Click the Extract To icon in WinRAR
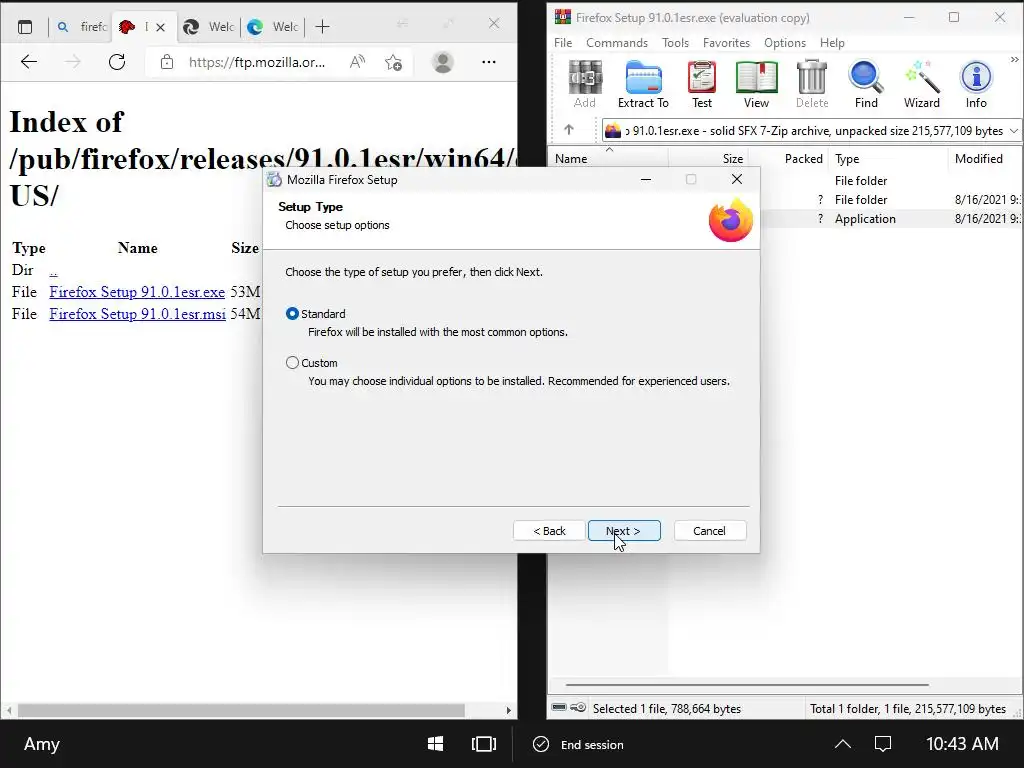Image resolution: width=1024 pixels, height=768 pixels. [643, 84]
